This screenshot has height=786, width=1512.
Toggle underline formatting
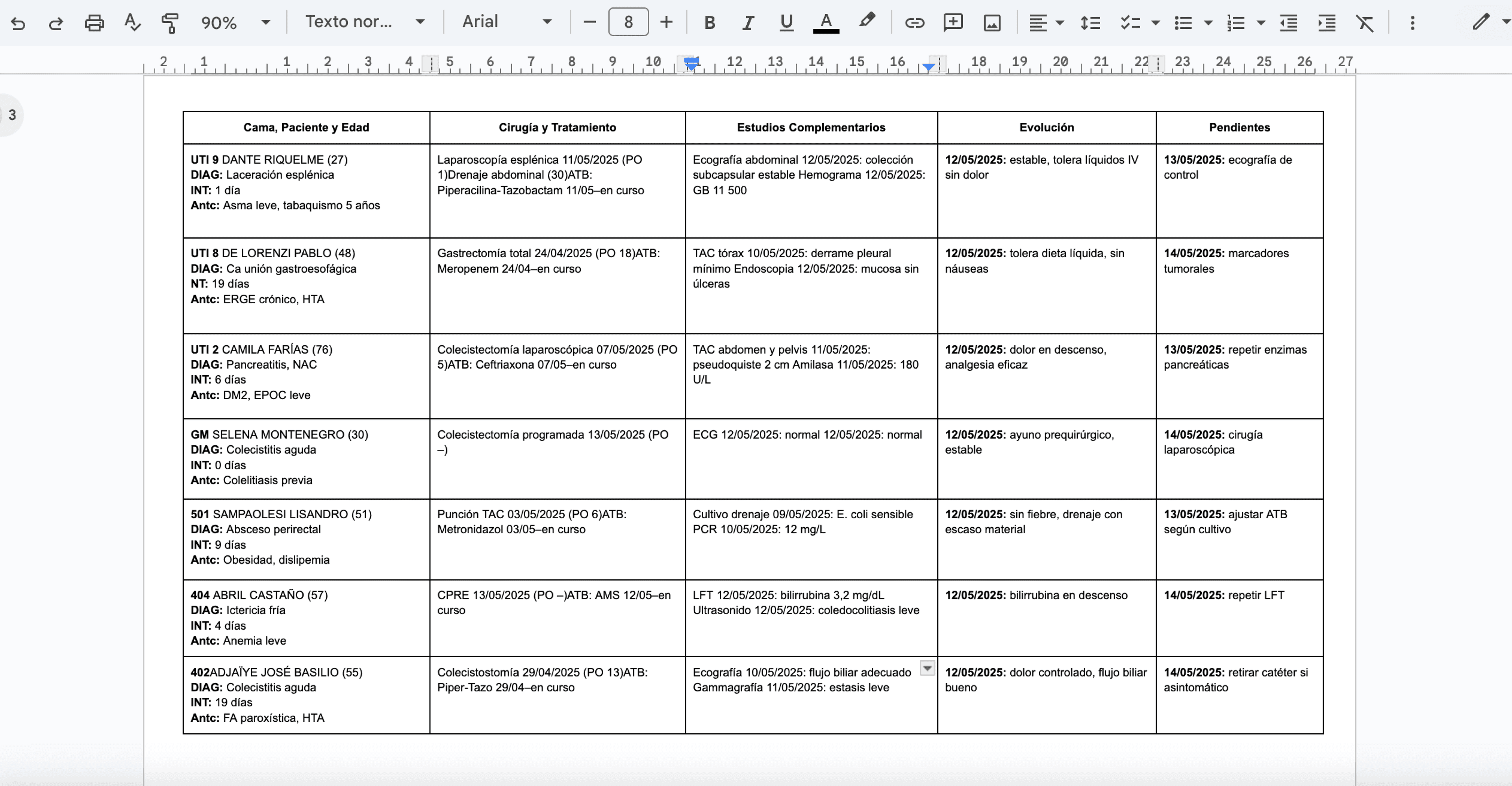point(786,23)
